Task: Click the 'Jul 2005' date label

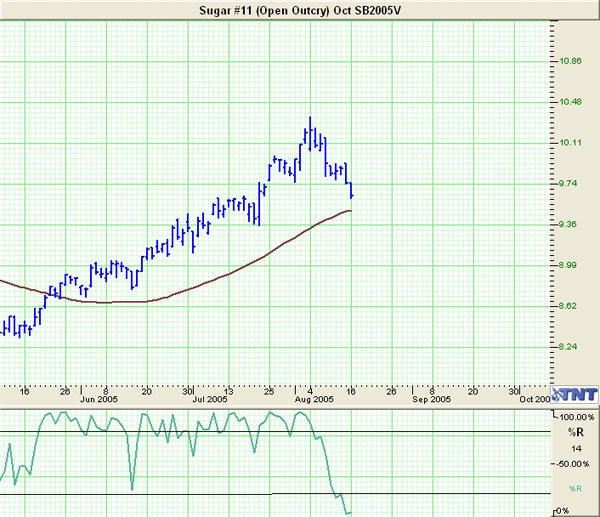Action: (x=210, y=400)
